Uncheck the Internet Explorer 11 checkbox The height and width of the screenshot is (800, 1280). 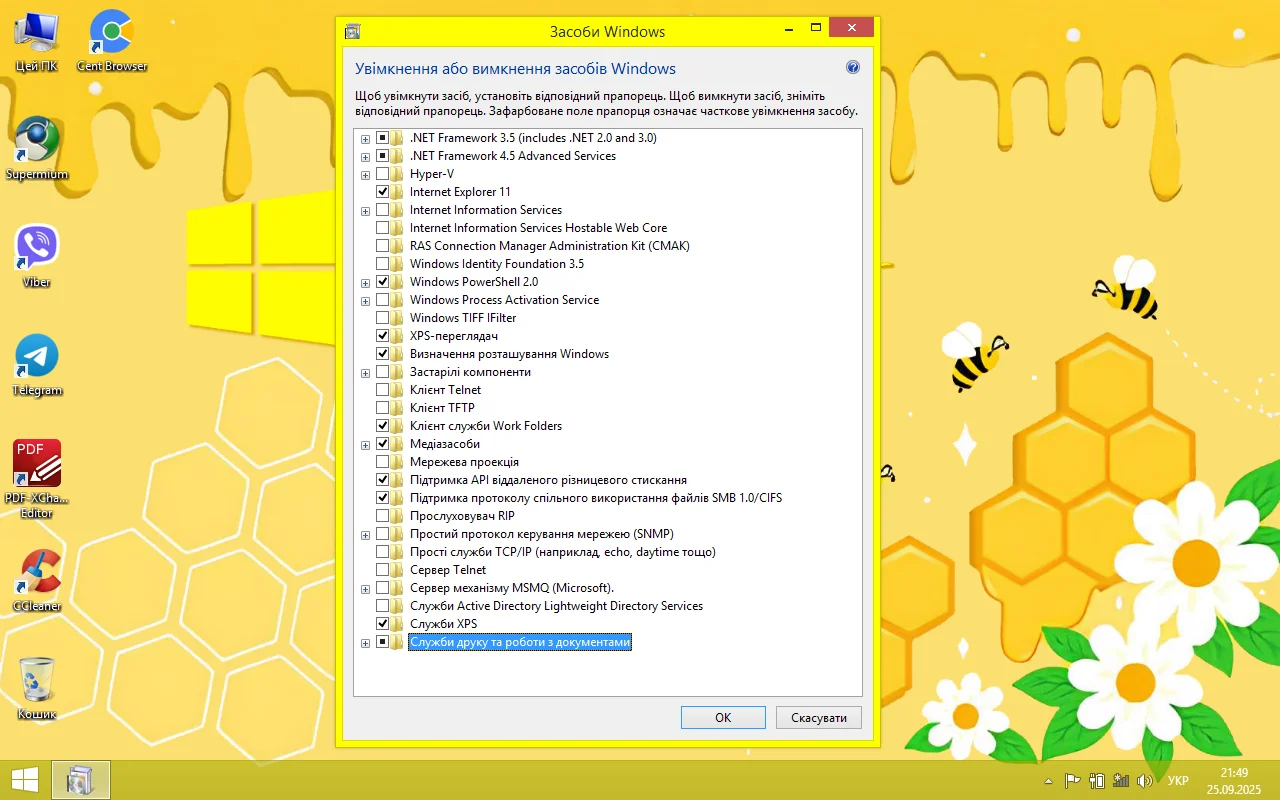tap(382, 192)
